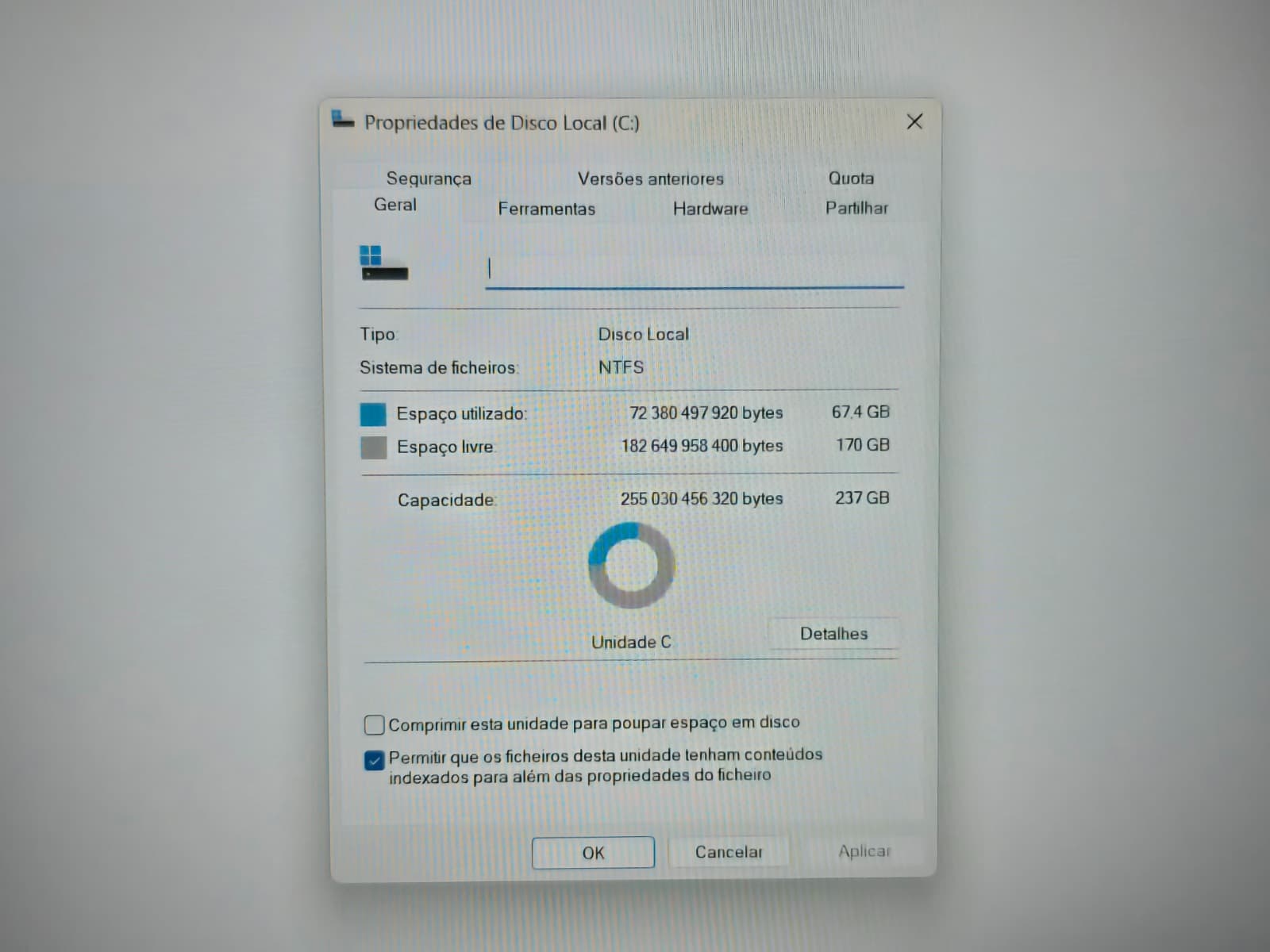1270x952 pixels.
Task: Click the Aplicar button
Action: click(x=864, y=851)
